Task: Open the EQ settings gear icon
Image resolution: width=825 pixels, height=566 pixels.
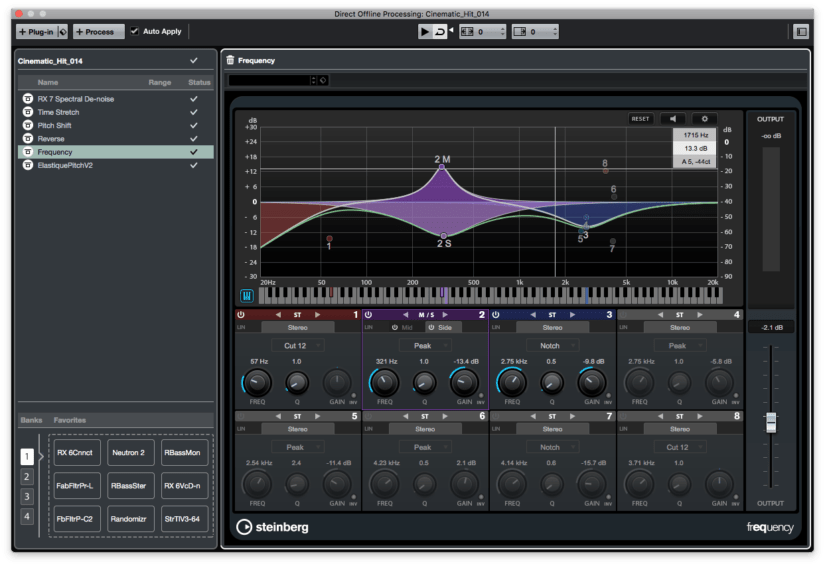Action: [x=705, y=119]
